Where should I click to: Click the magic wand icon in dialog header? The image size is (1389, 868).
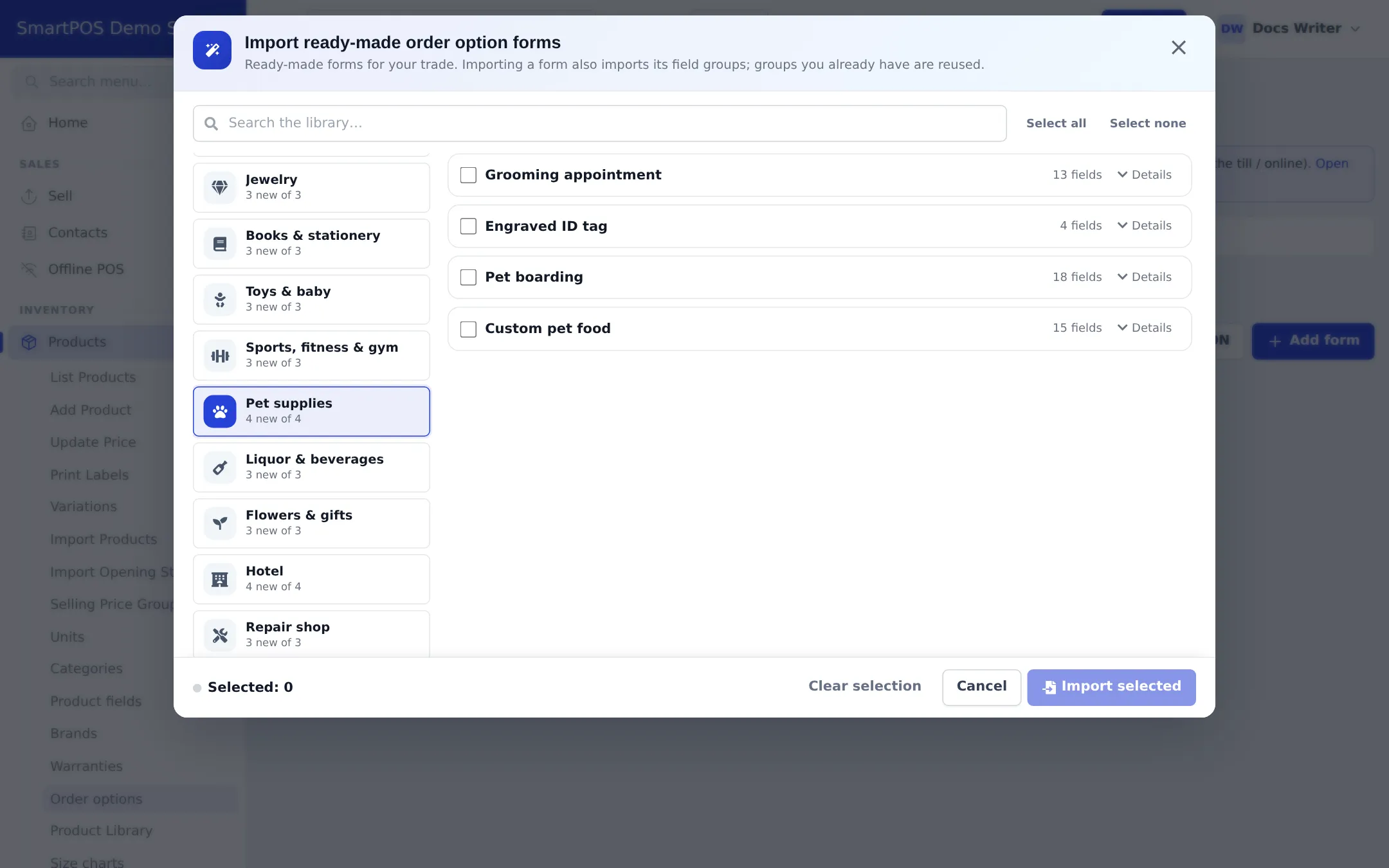[212, 50]
